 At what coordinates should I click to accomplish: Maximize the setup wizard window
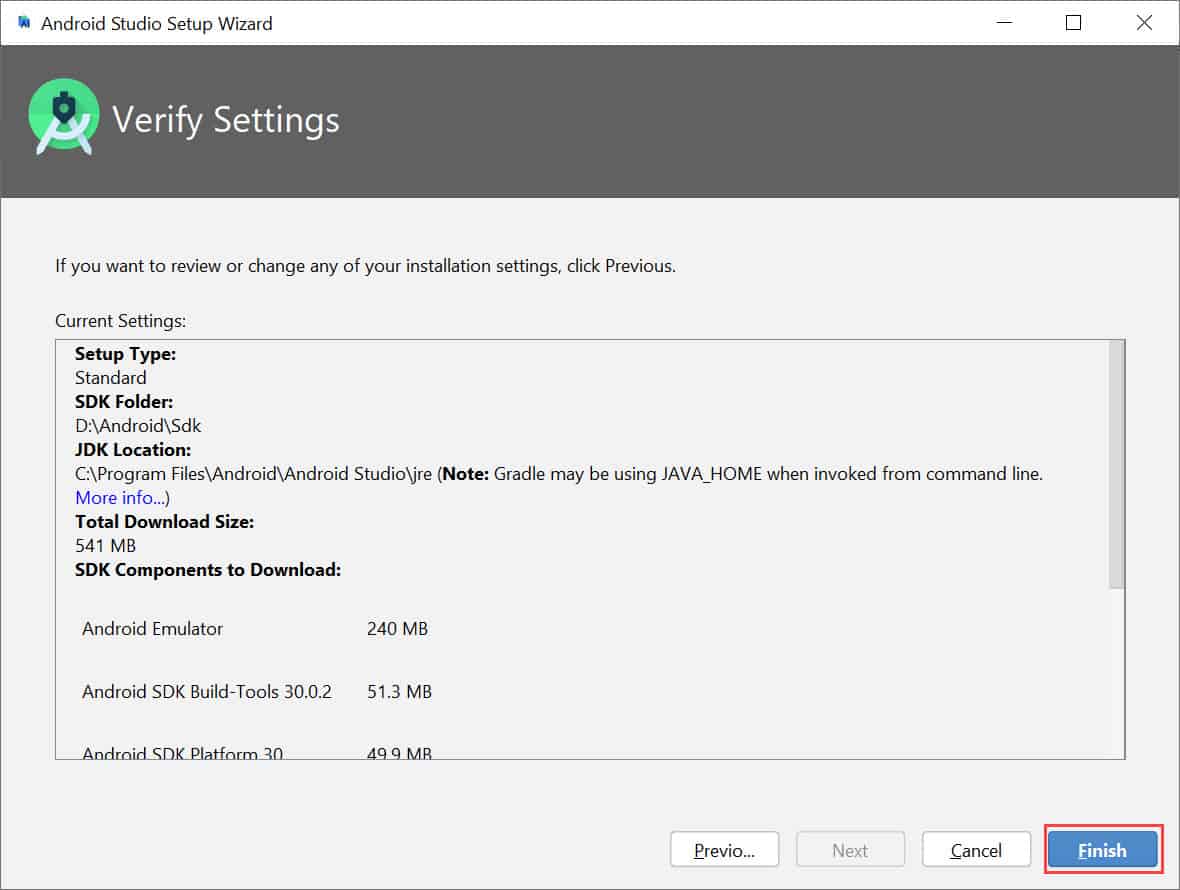tap(1073, 22)
